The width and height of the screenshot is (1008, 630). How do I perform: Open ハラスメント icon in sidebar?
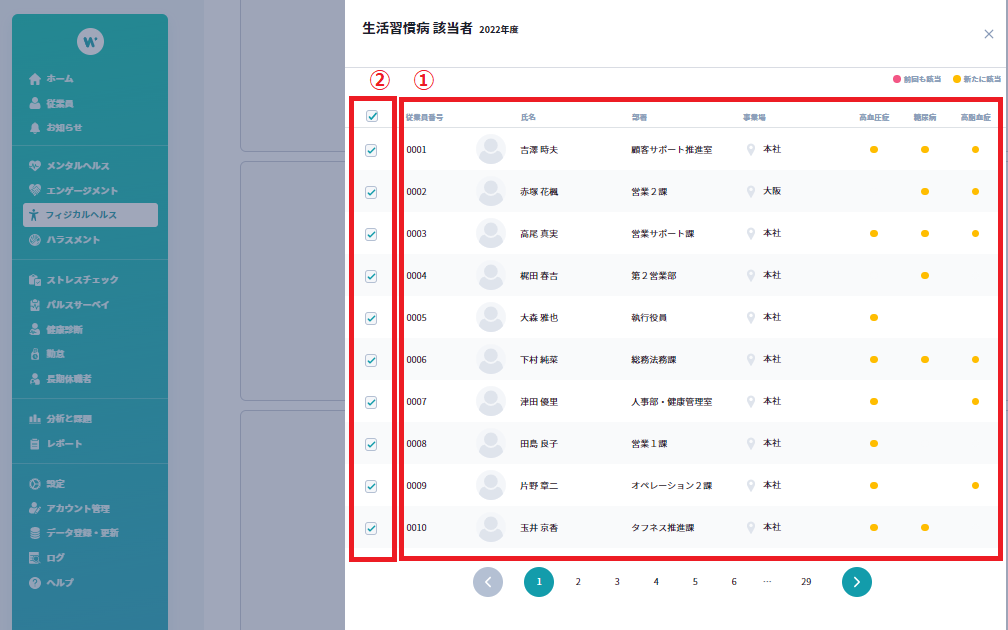35,240
